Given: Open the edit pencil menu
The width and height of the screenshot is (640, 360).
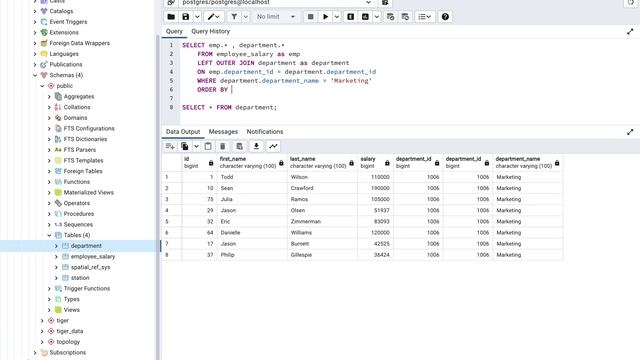Looking at the screenshot, I should (x=213, y=17).
